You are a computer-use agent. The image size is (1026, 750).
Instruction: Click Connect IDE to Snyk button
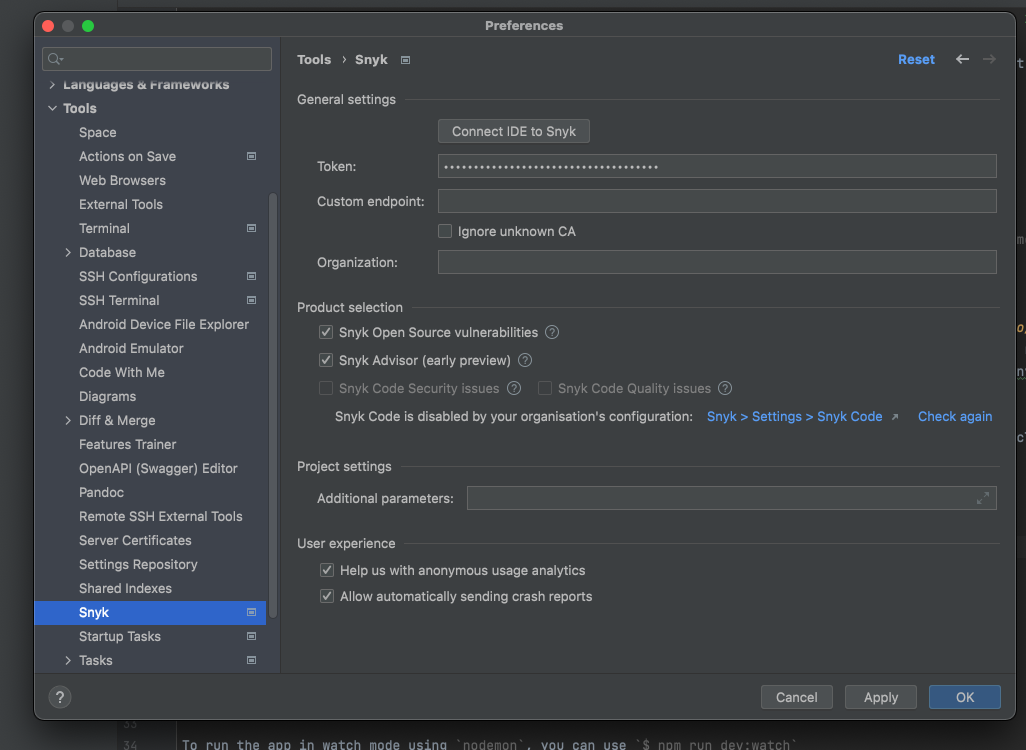tap(514, 132)
